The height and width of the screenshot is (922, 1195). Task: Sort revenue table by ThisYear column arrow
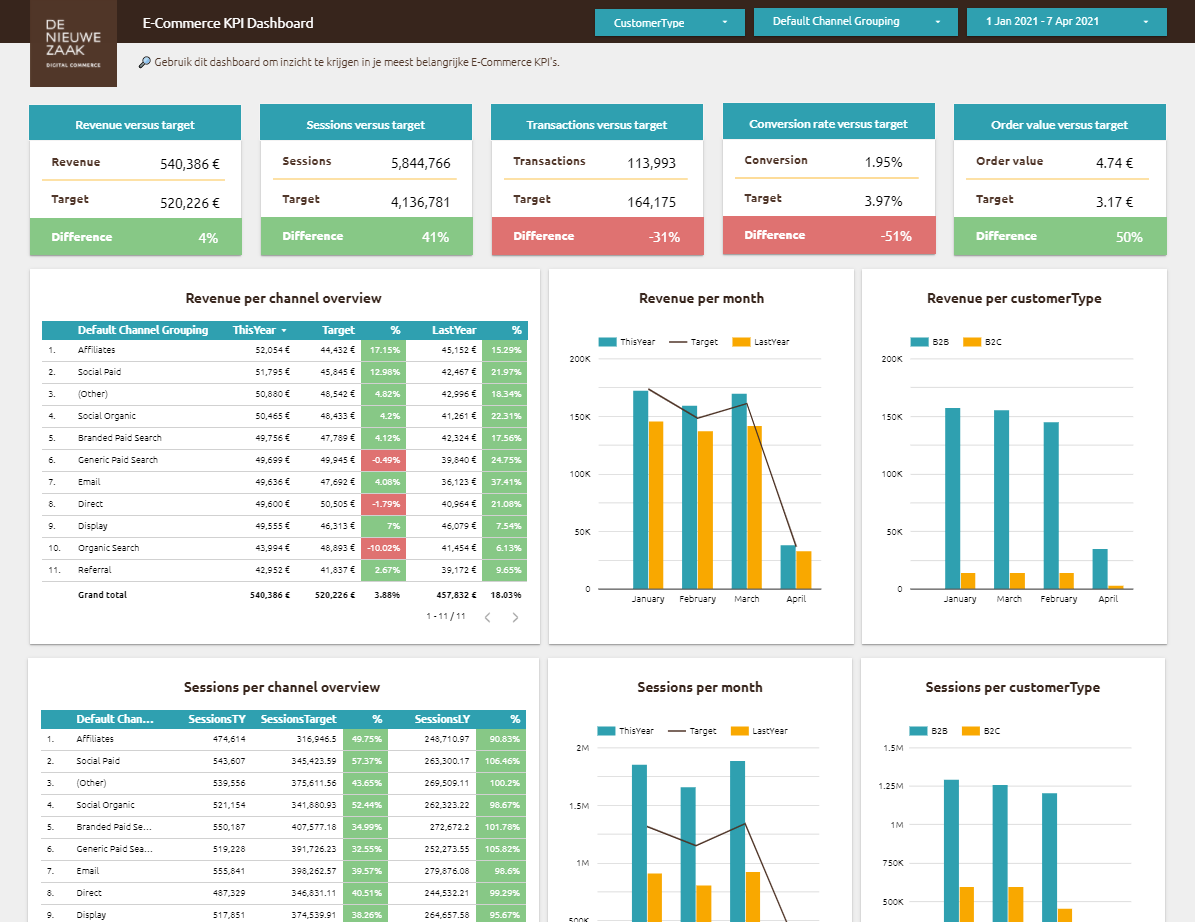point(284,331)
